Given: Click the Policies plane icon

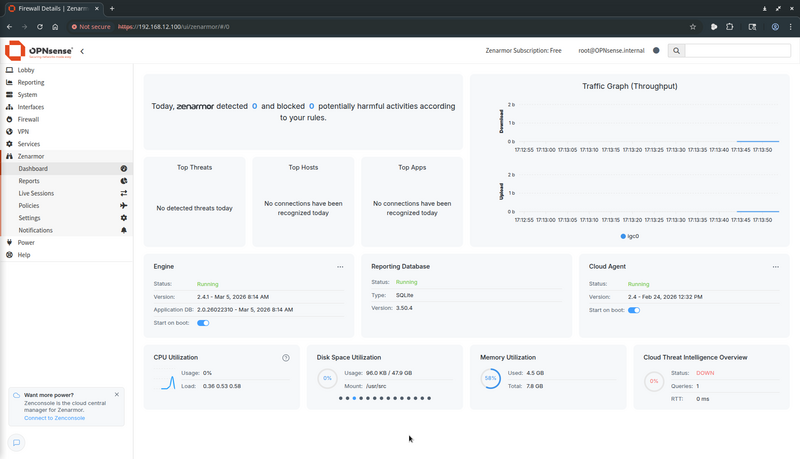Looking at the screenshot, I should pos(123,206).
